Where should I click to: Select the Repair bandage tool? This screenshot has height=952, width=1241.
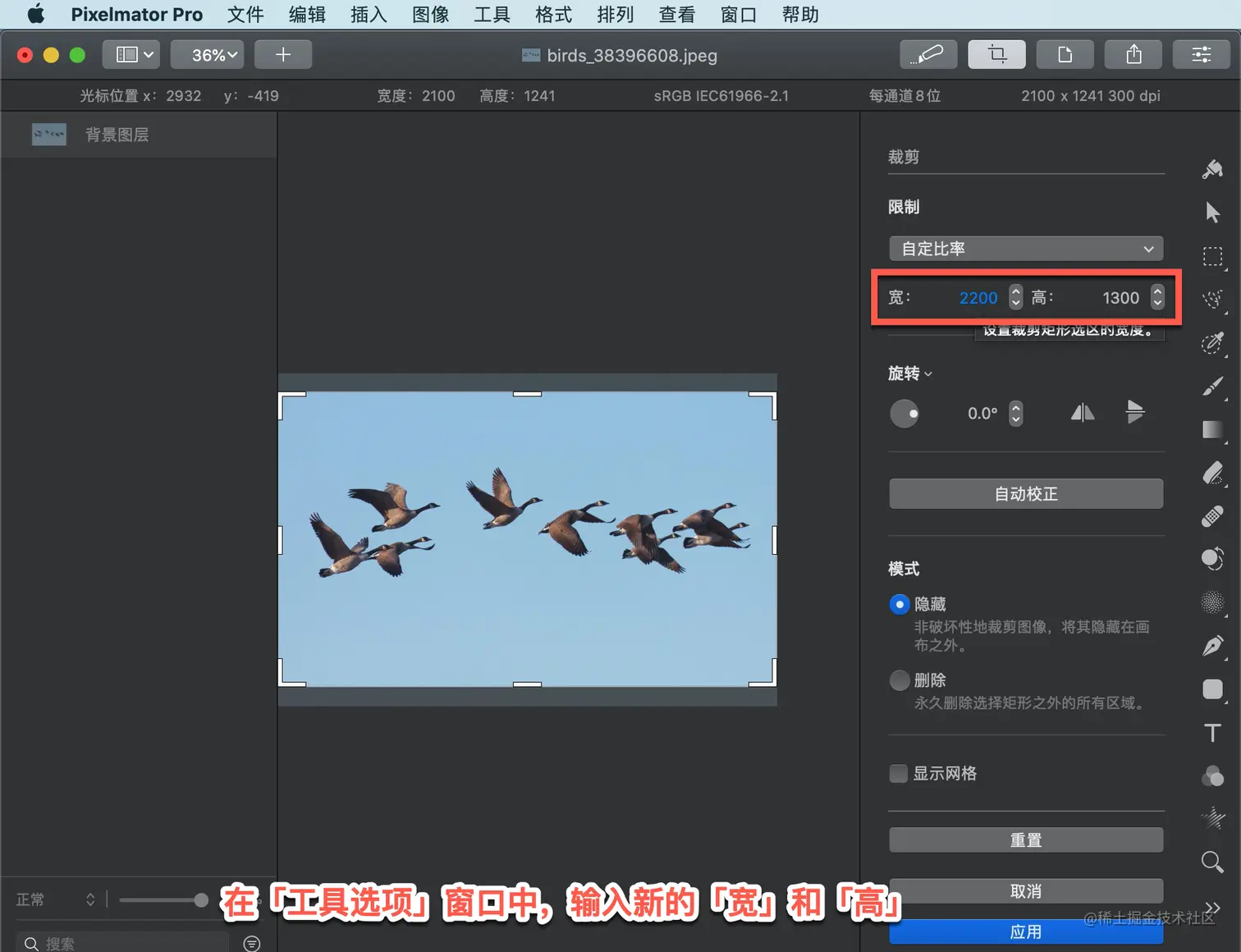tap(1212, 515)
